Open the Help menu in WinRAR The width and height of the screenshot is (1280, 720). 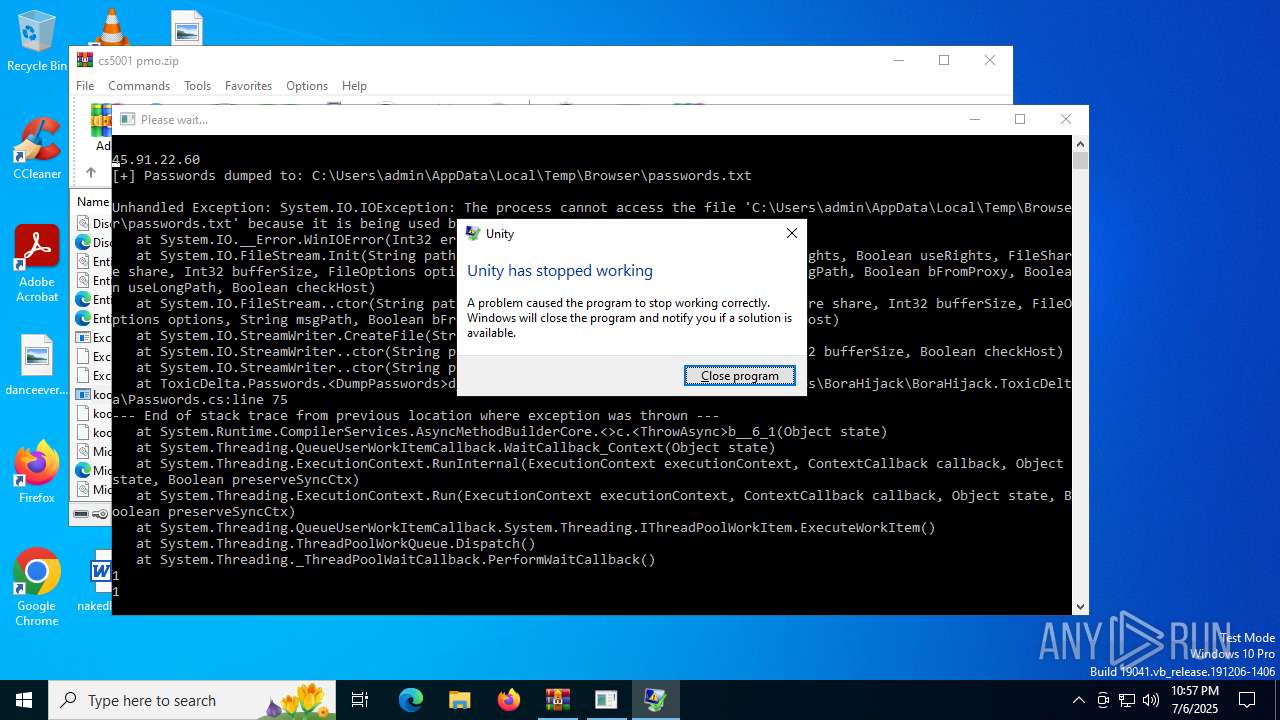[x=354, y=86]
